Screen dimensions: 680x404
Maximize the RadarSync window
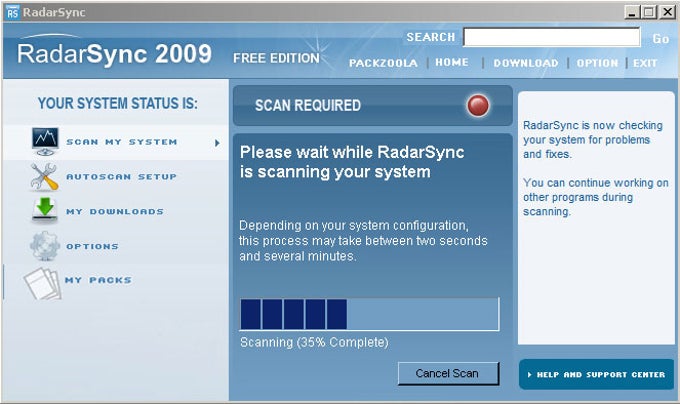click(649, 12)
